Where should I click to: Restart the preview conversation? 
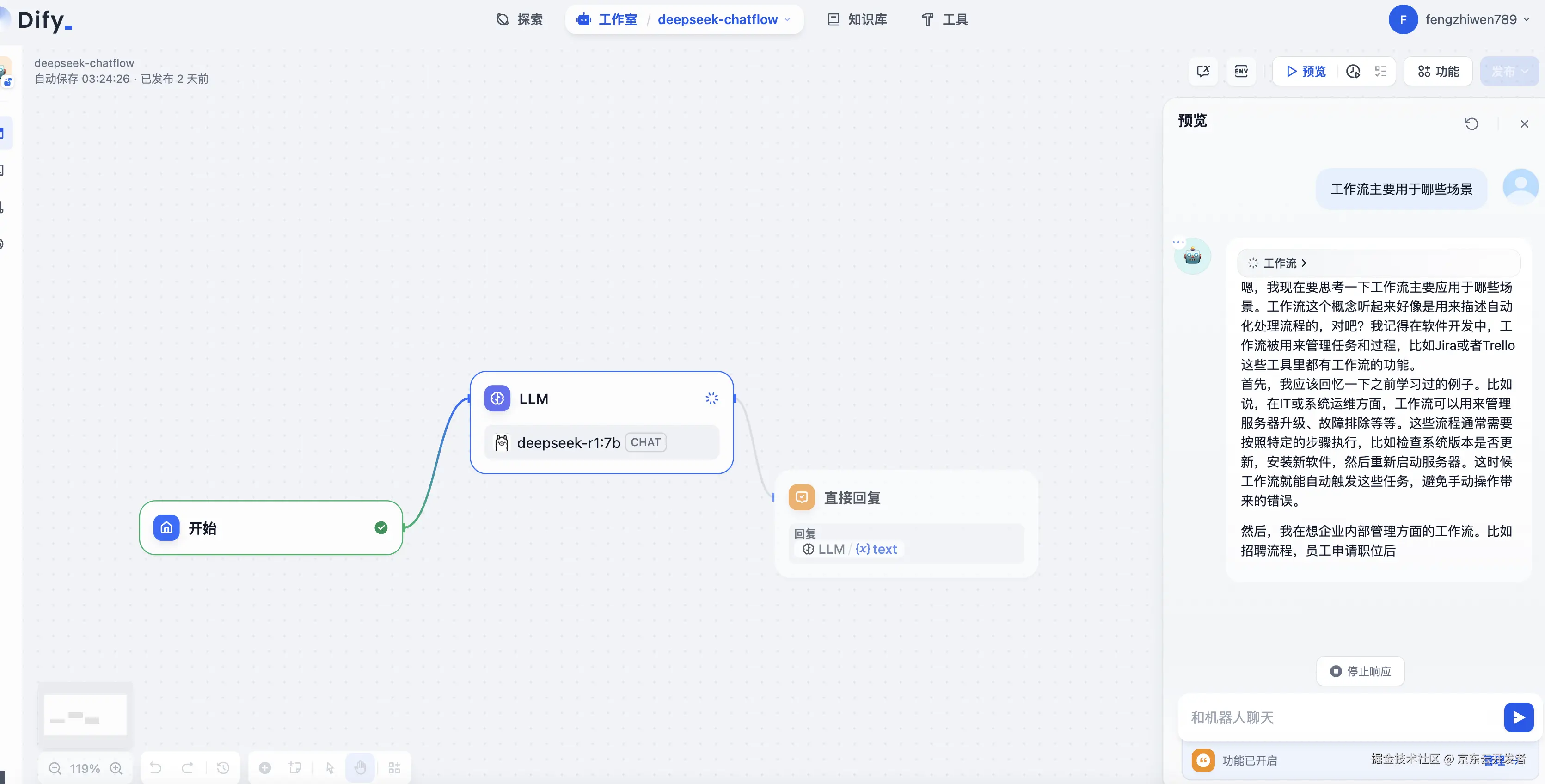coord(1471,123)
